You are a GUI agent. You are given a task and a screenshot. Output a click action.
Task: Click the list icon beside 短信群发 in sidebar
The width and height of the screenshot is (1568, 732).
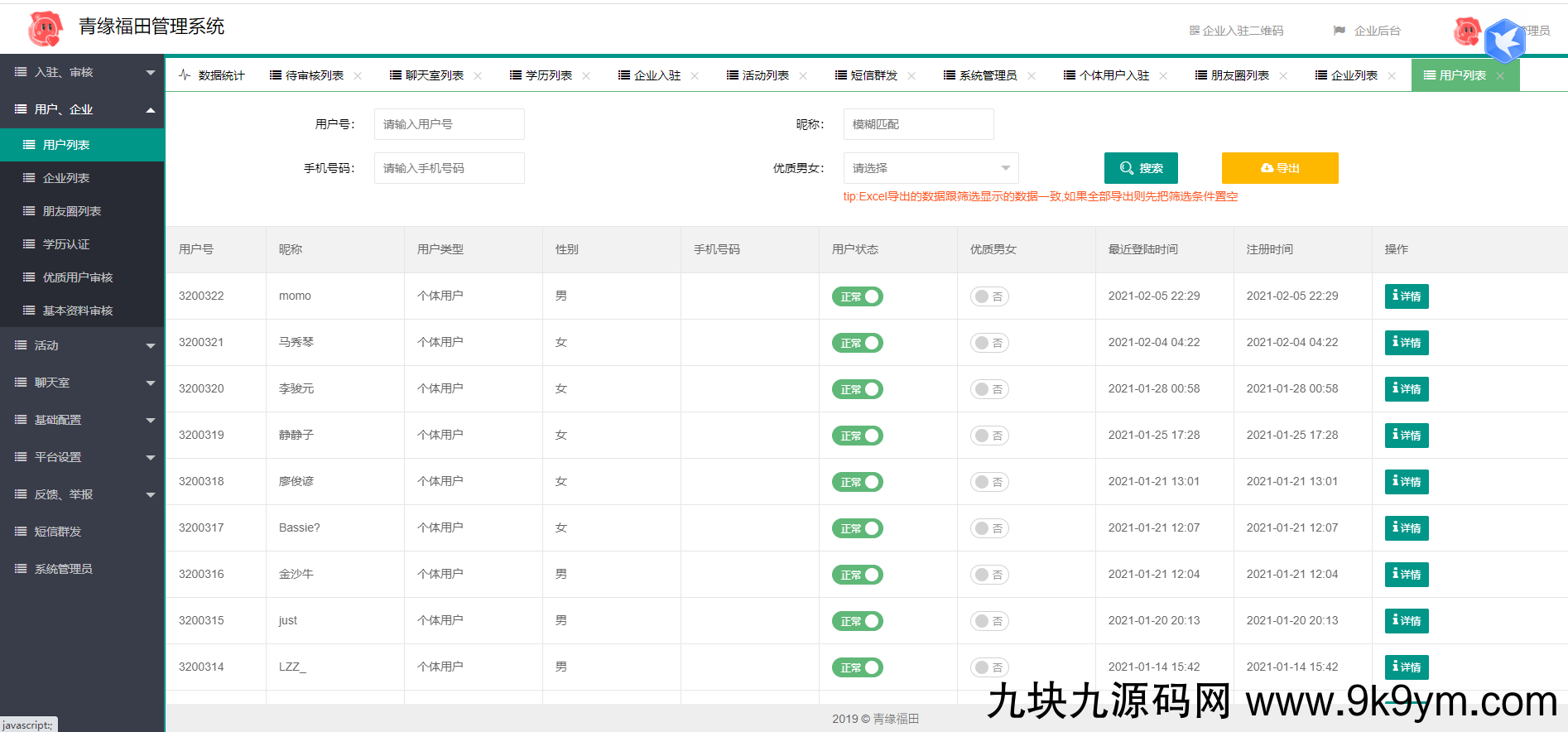point(21,532)
